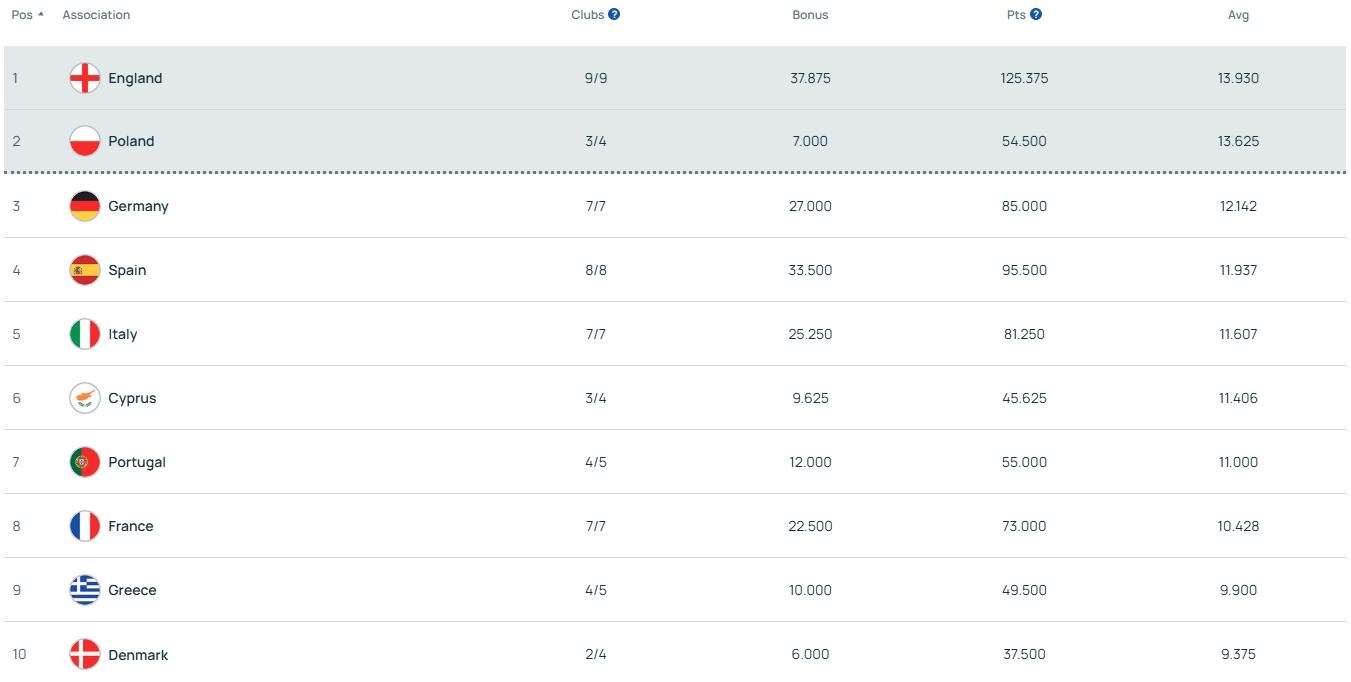Click the Portugal flag icon
Screen dimensions: 1351x682
pos(85,462)
